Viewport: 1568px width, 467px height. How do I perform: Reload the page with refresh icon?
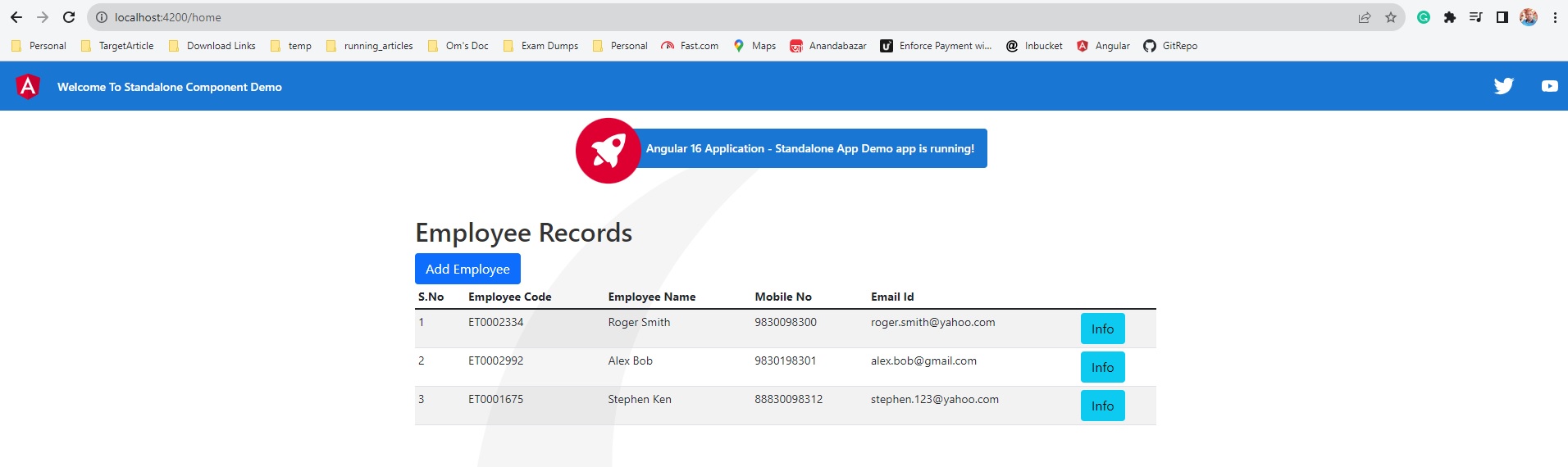point(69,17)
